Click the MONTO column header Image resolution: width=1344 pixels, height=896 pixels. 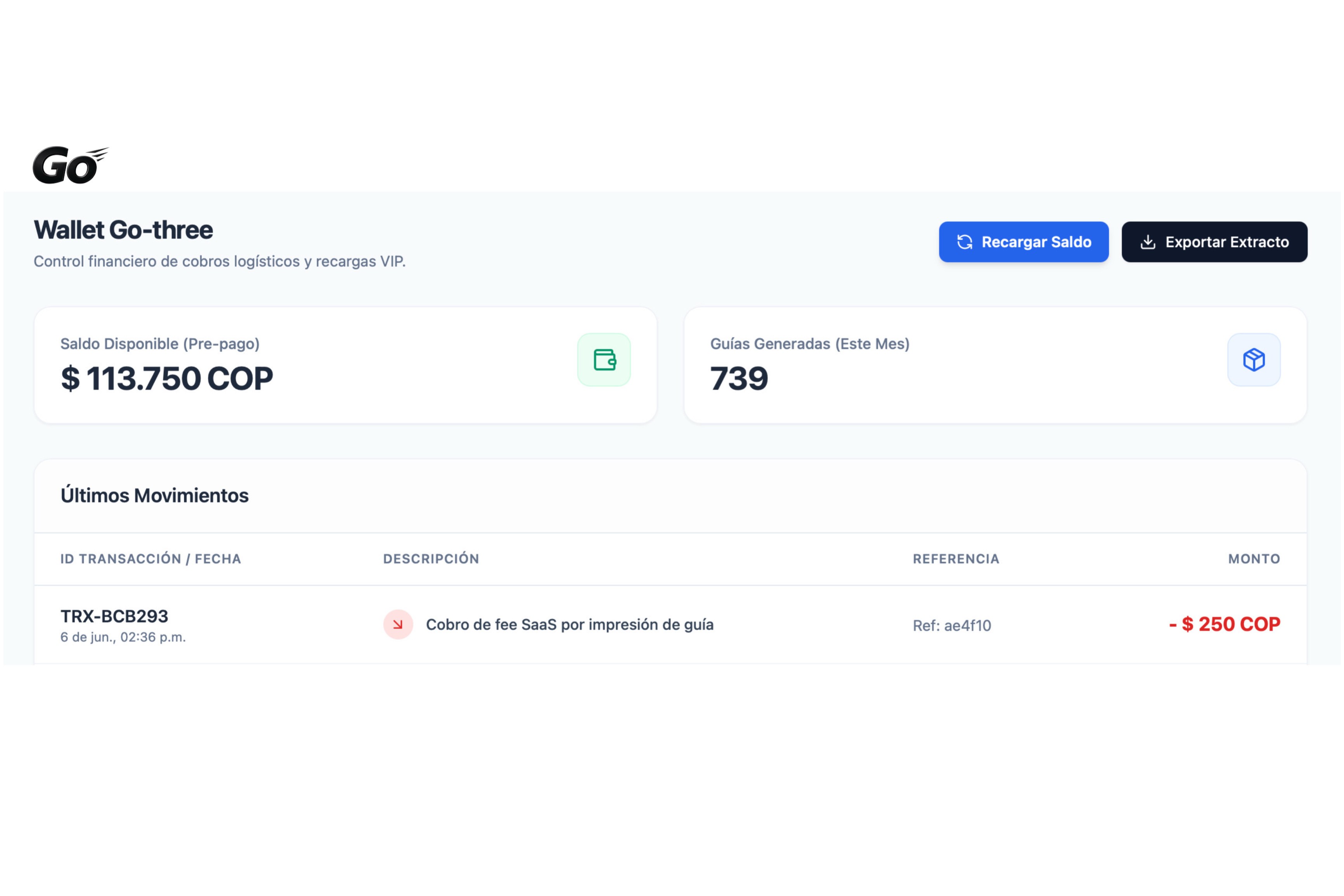coord(1254,559)
